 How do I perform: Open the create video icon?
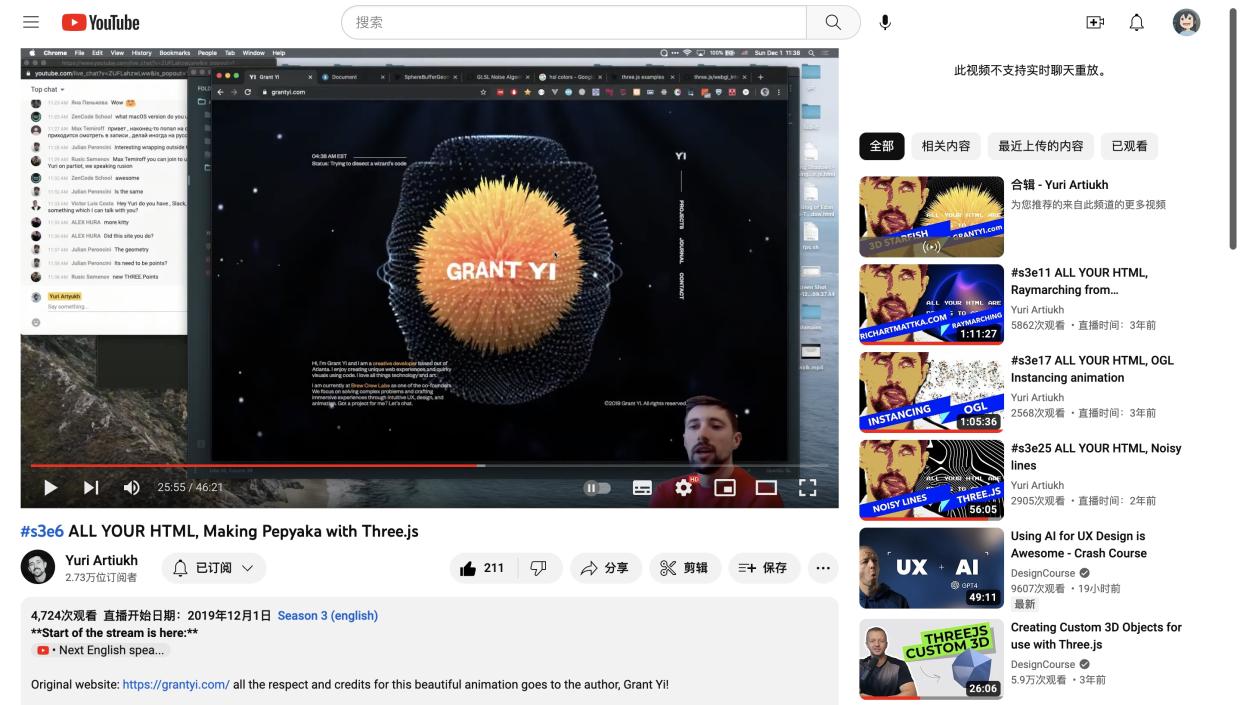pyautogui.click(x=1095, y=22)
